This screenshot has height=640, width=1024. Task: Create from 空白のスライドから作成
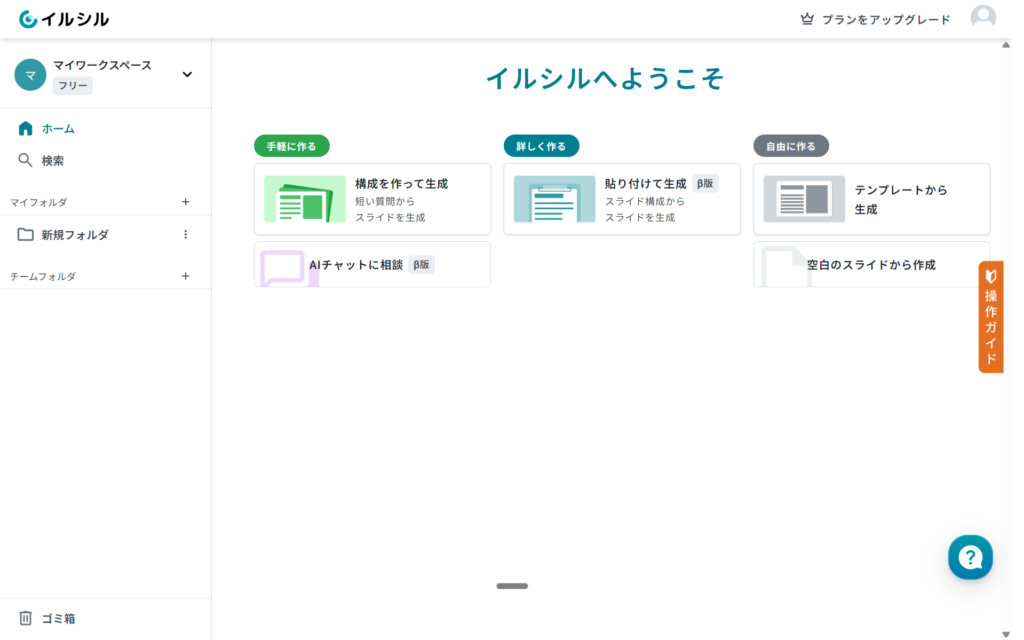(871, 265)
